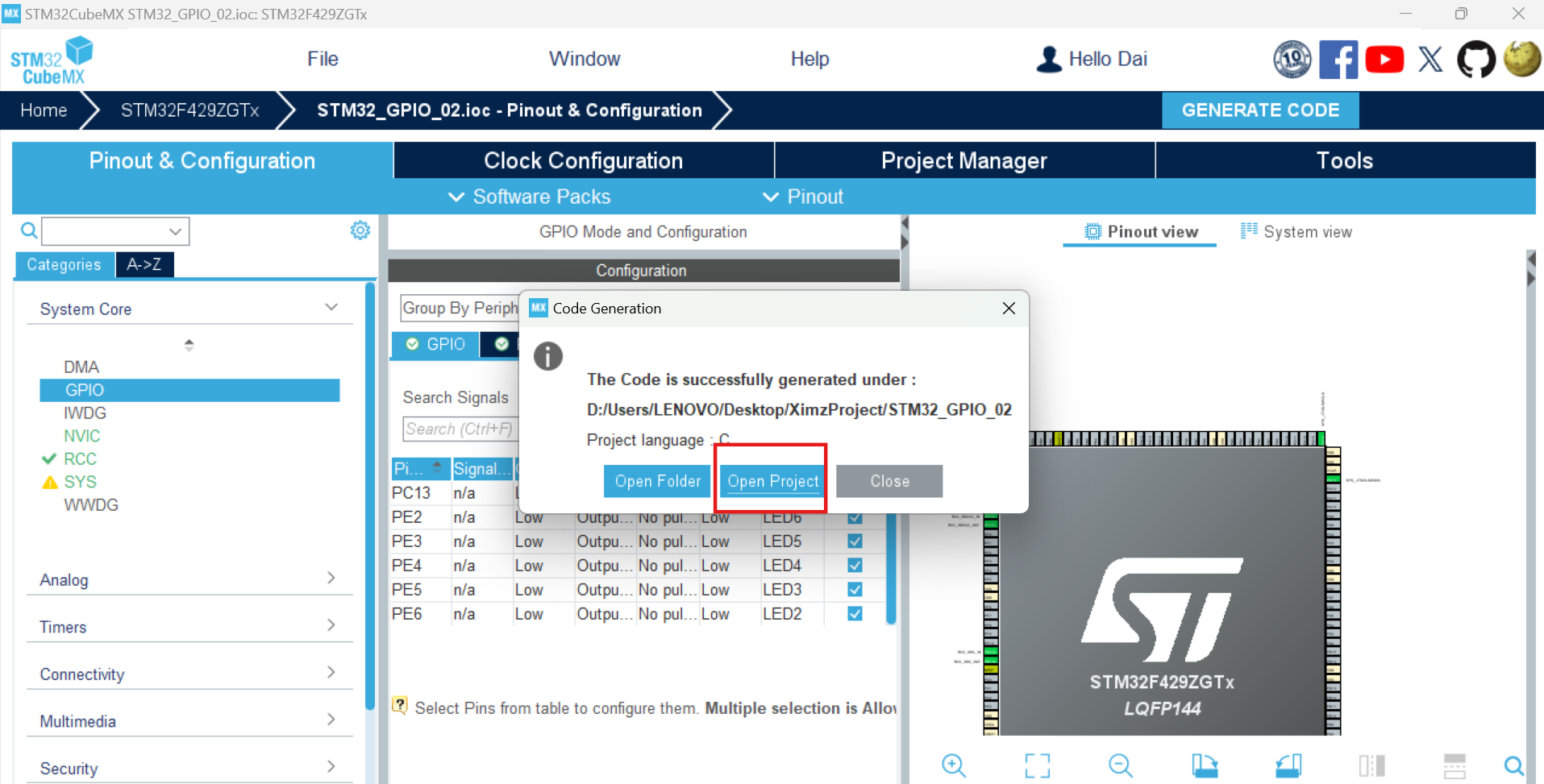Screen dimensions: 1544x784
Task: Open the Facebook icon link
Action: (x=1338, y=60)
